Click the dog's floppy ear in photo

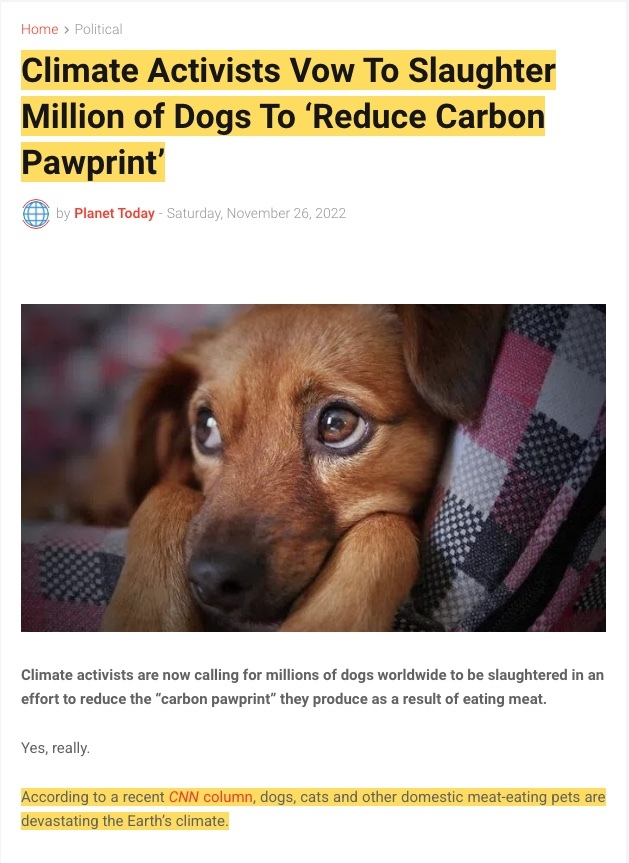point(446,358)
